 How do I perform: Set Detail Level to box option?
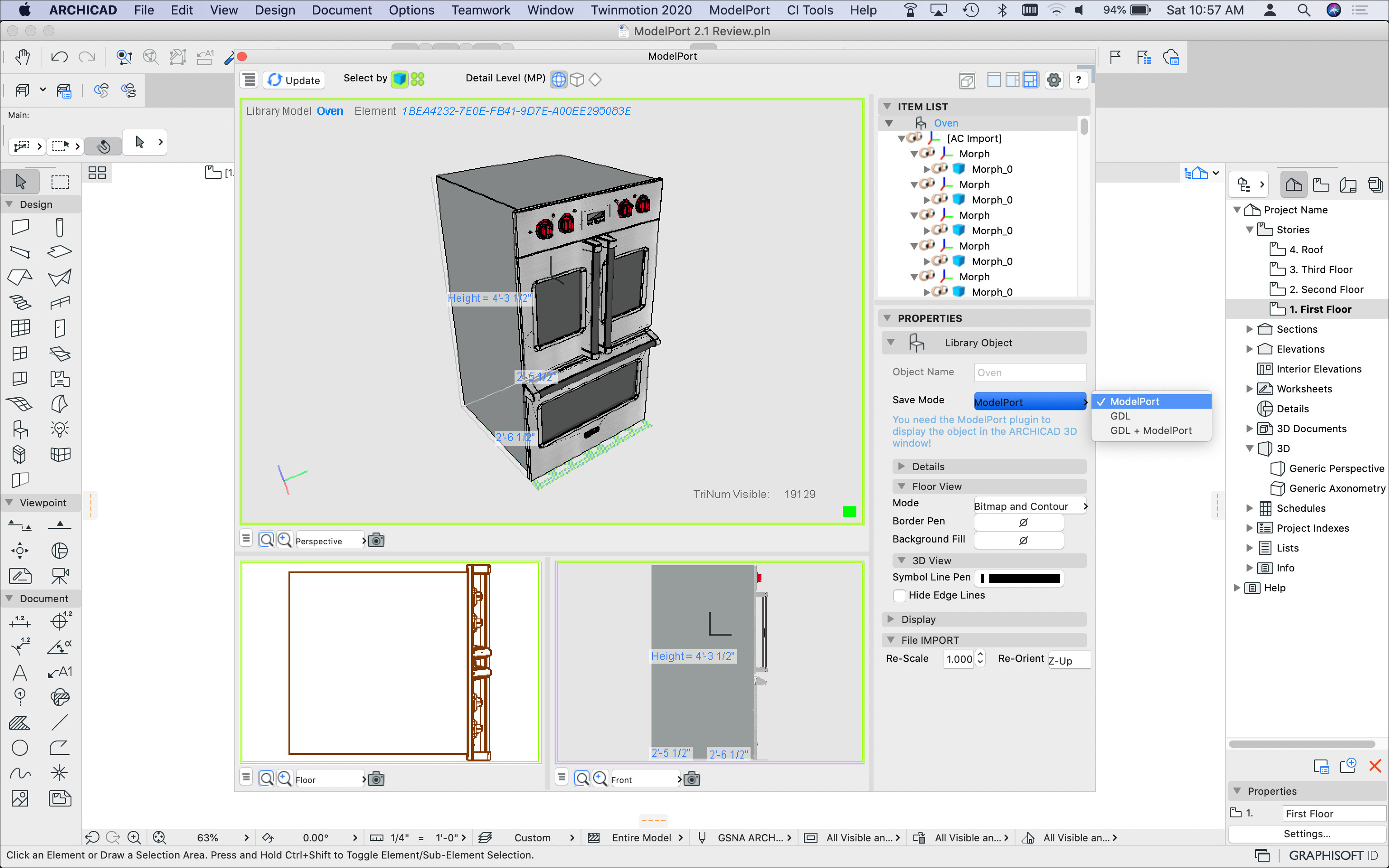tap(577, 79)
